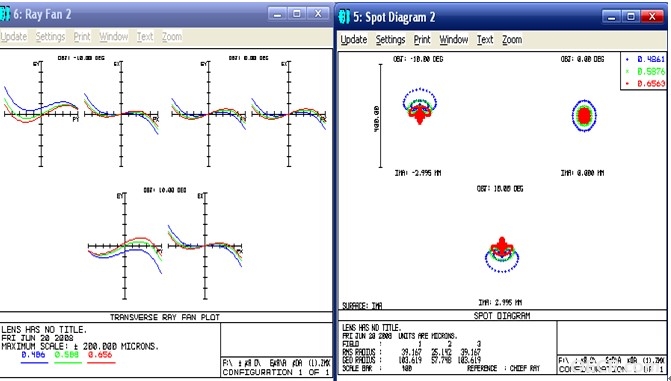Click IMA: -2.995 MM label
The image size is (671, 381).
tap(418, 173)
